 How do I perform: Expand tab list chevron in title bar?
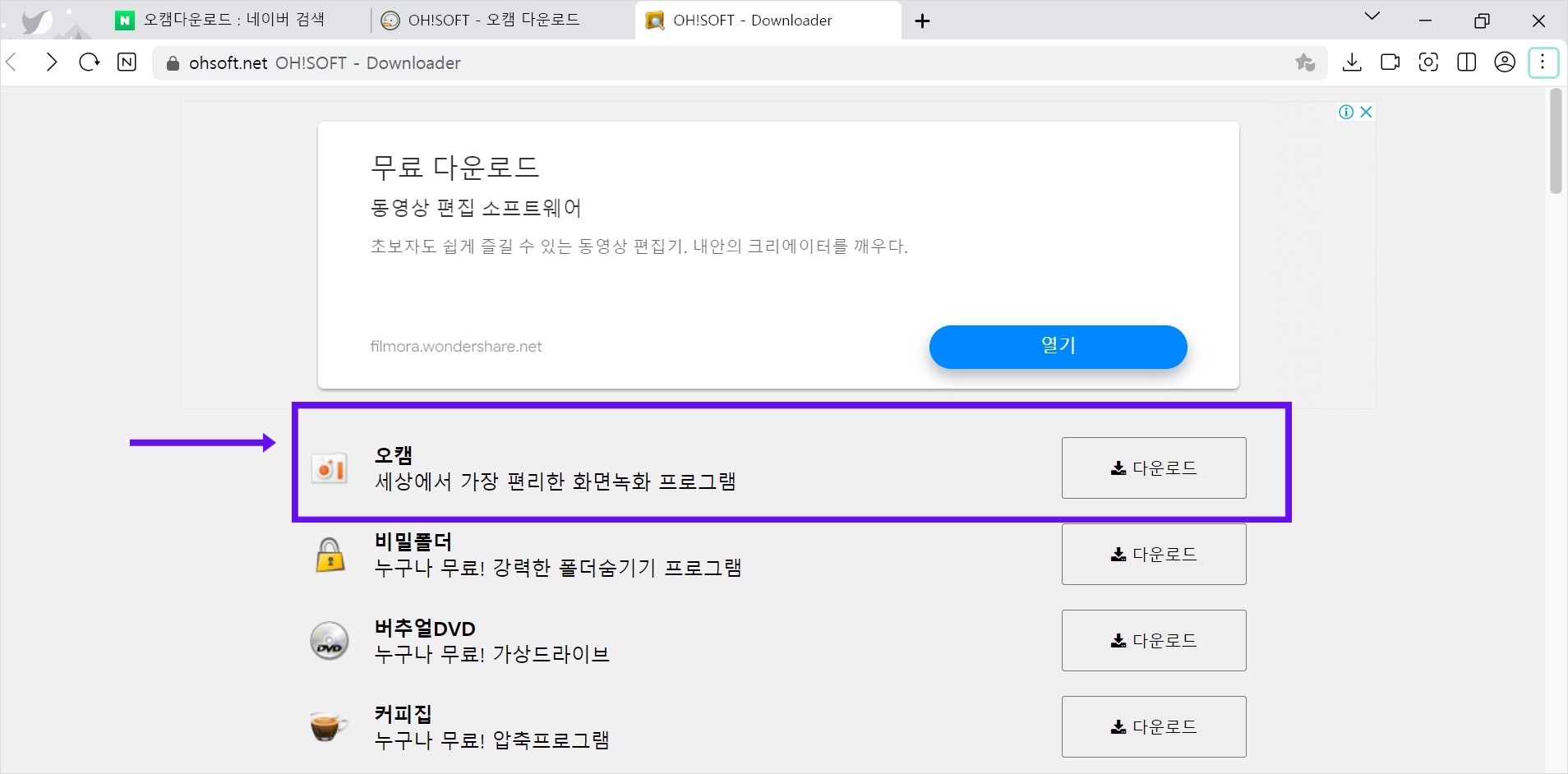point(1372,16)
